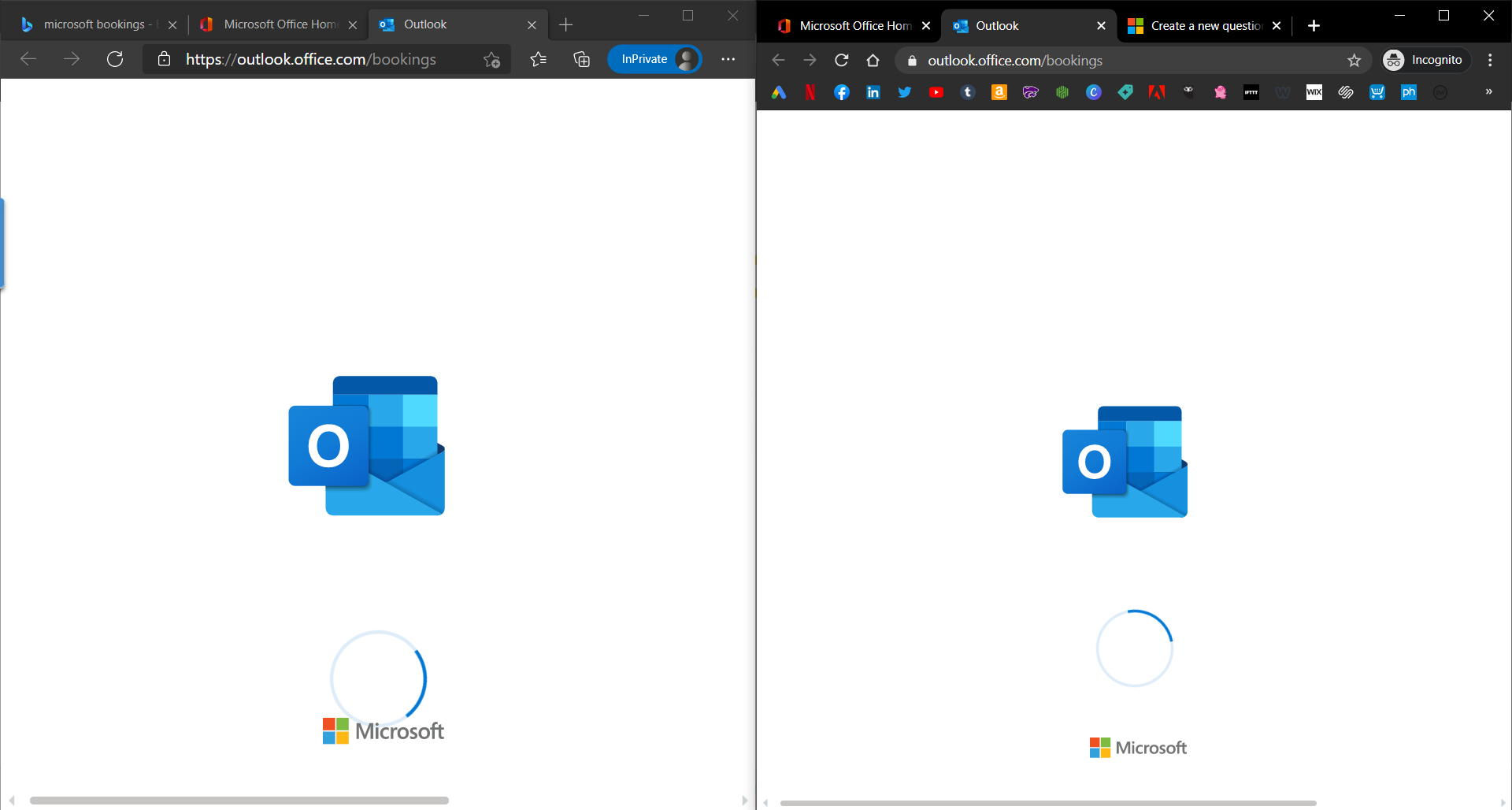Image resolution: width=1512 pixels, height=810 pixels.
Task: View site information lock icon in Edge
Action: coord(164,59)
